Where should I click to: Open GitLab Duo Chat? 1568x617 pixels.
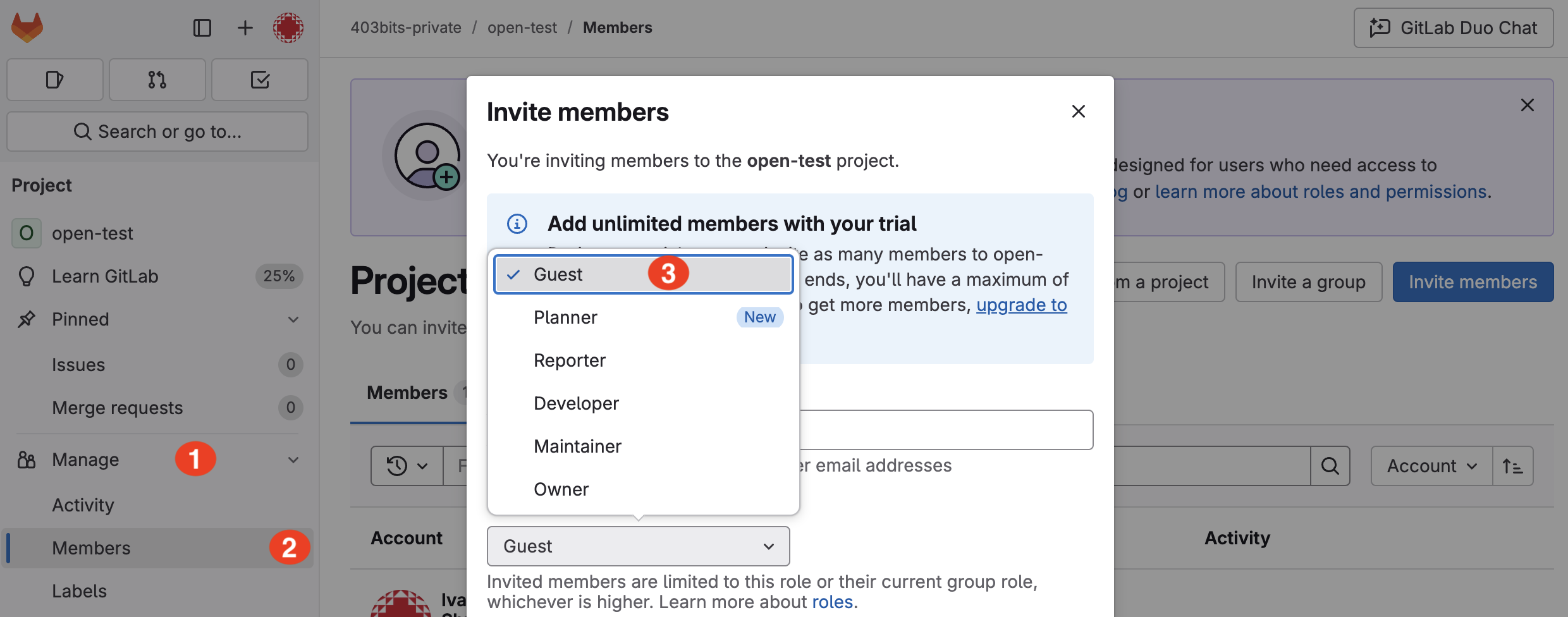coord(1454,28)
